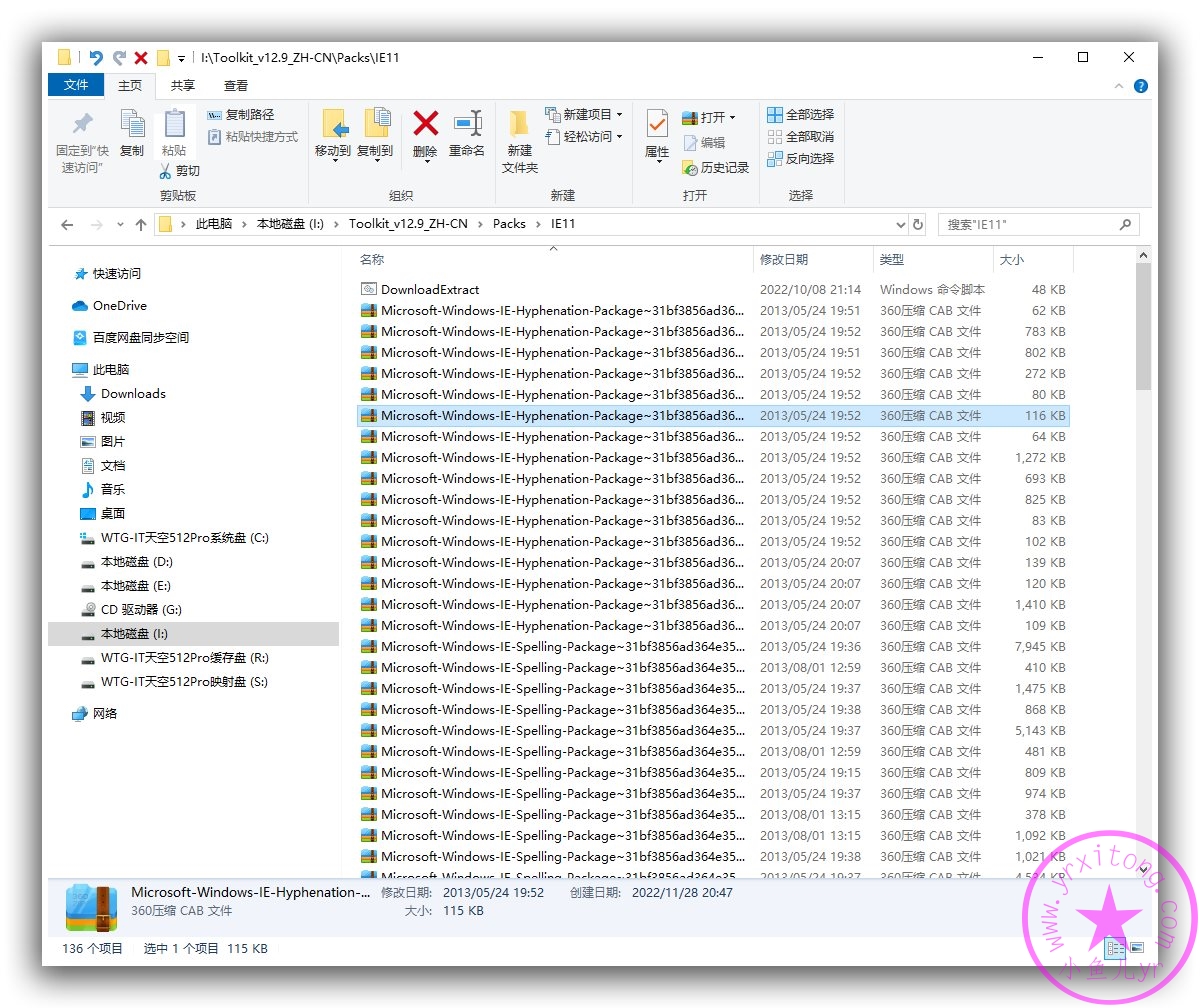The width and height of the screenshot is (1200, 1008).
Task: Click 复制路径 (Copy path)
Action: (240, 115)
